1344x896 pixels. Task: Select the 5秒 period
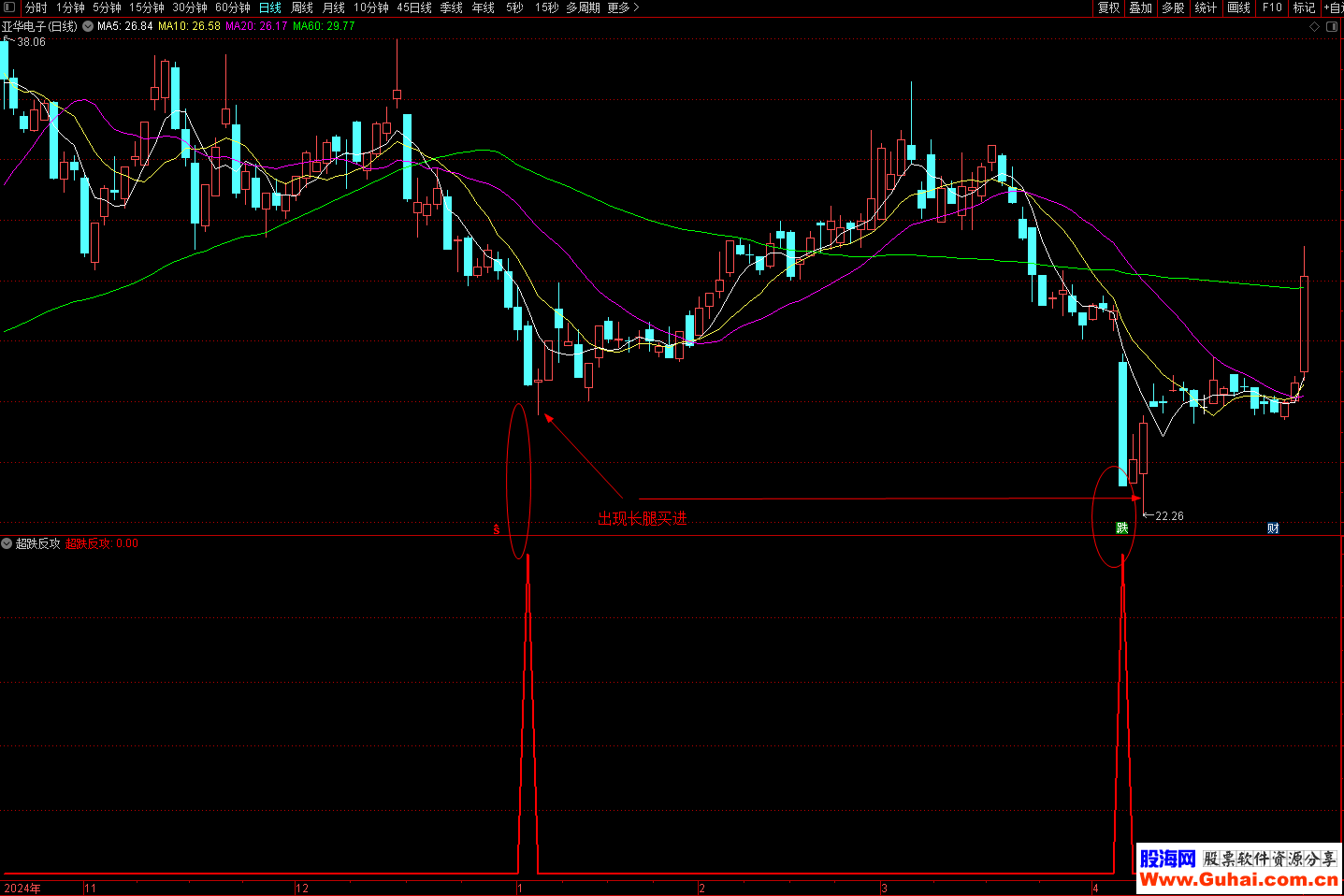[514, 7]
